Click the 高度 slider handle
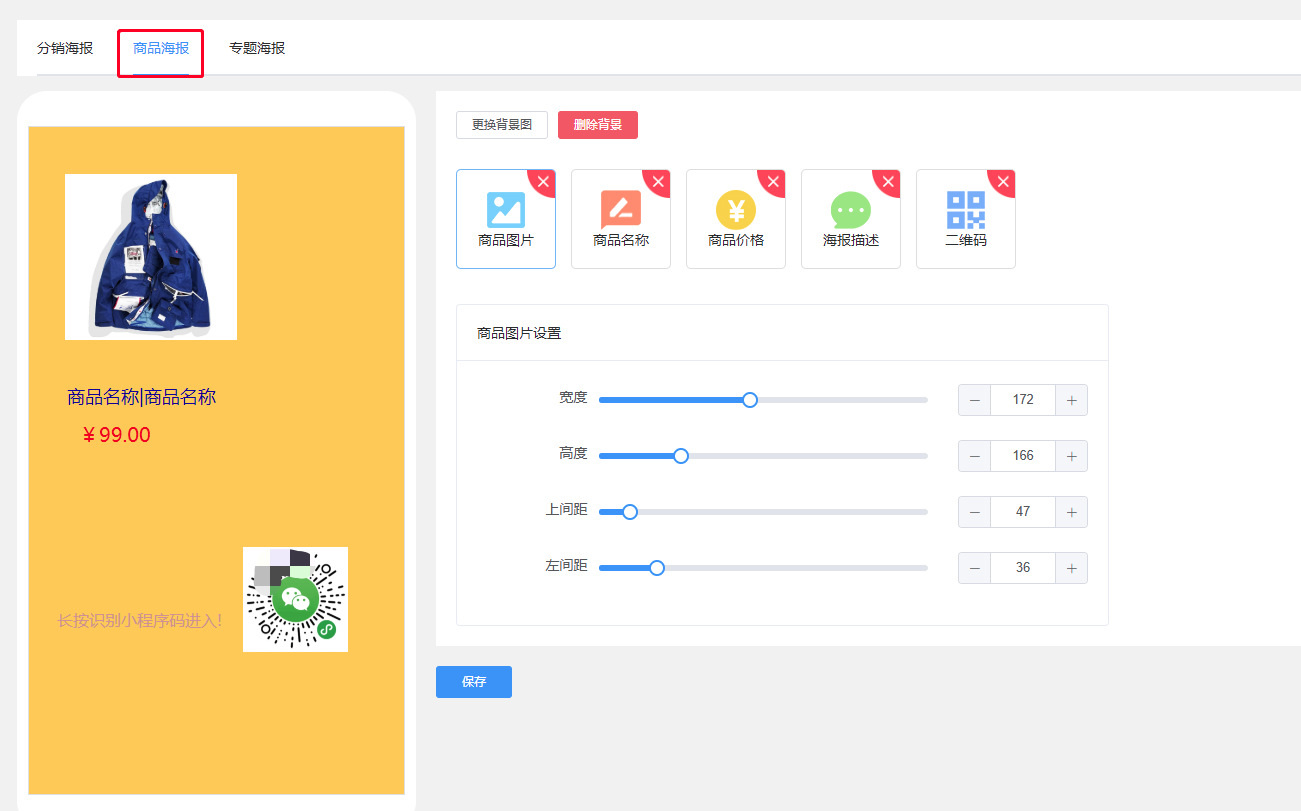Image resolution: width=1301 pixels, height=811 pixels. pyautogui.click(x=681, y=456)
